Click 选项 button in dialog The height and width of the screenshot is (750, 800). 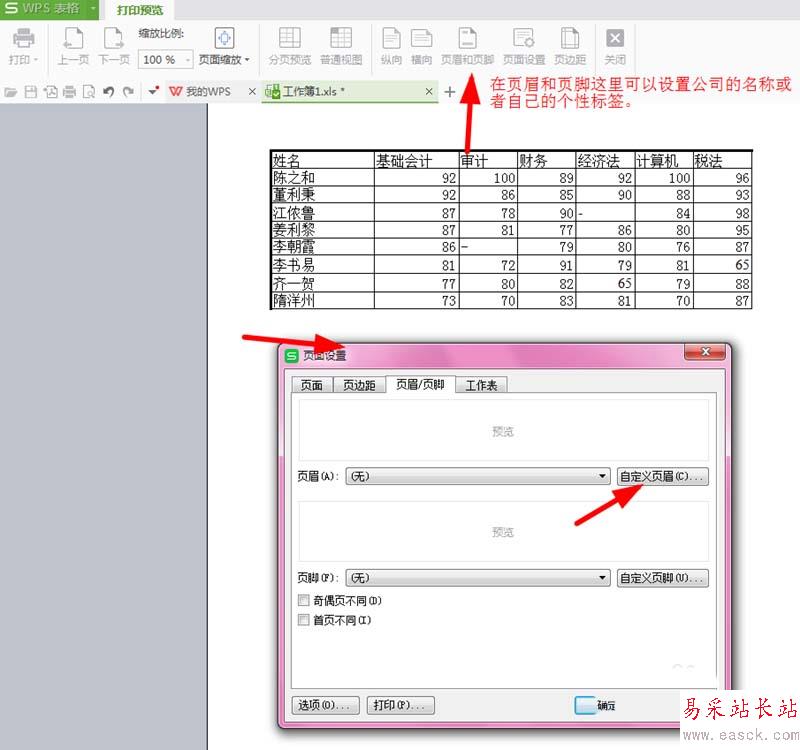coord(326,705)
